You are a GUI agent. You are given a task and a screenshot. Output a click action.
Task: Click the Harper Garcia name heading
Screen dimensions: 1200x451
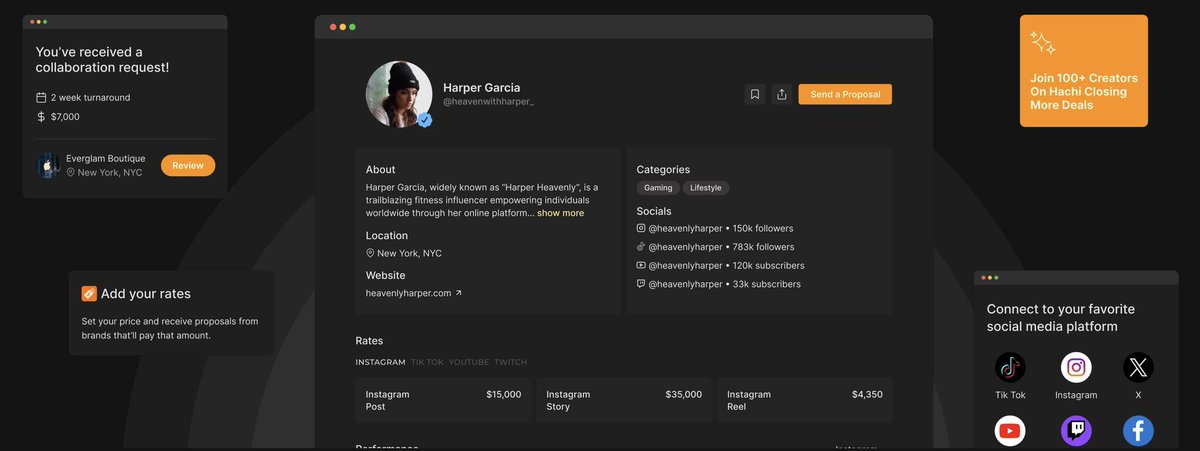tap(482, 87)
